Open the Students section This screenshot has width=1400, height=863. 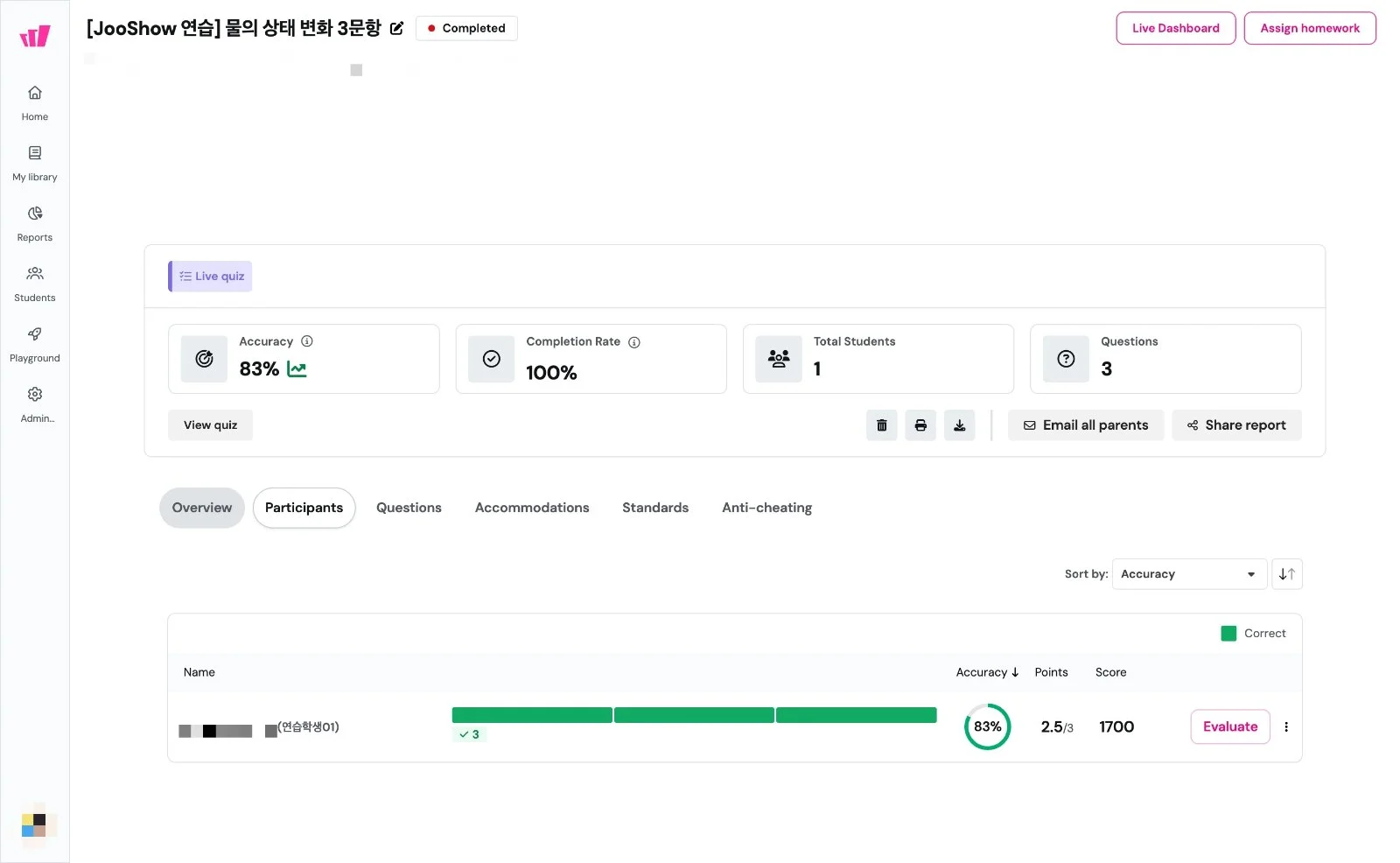(x=35, y=284)
